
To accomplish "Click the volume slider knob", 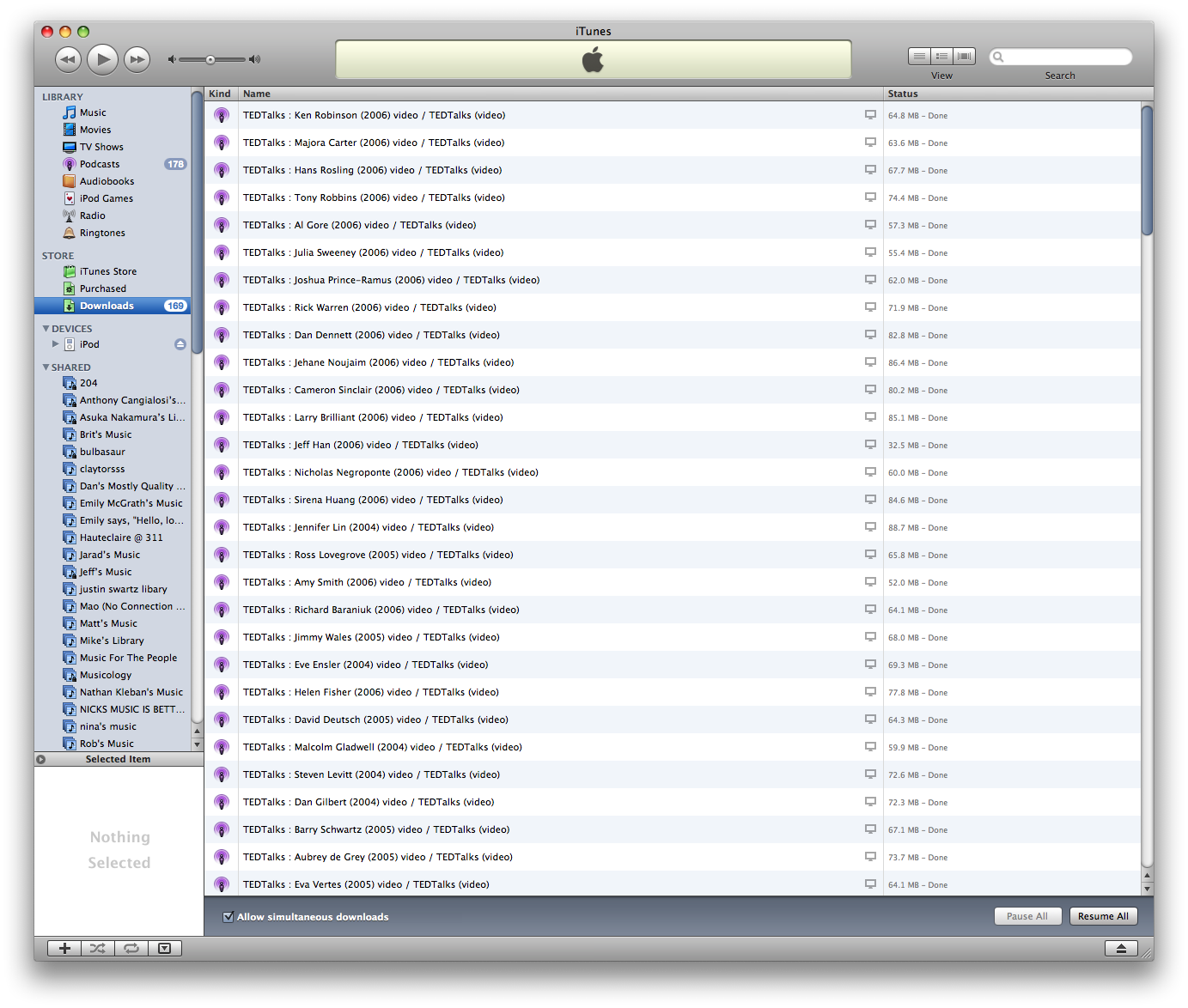I will click(210, 60).
